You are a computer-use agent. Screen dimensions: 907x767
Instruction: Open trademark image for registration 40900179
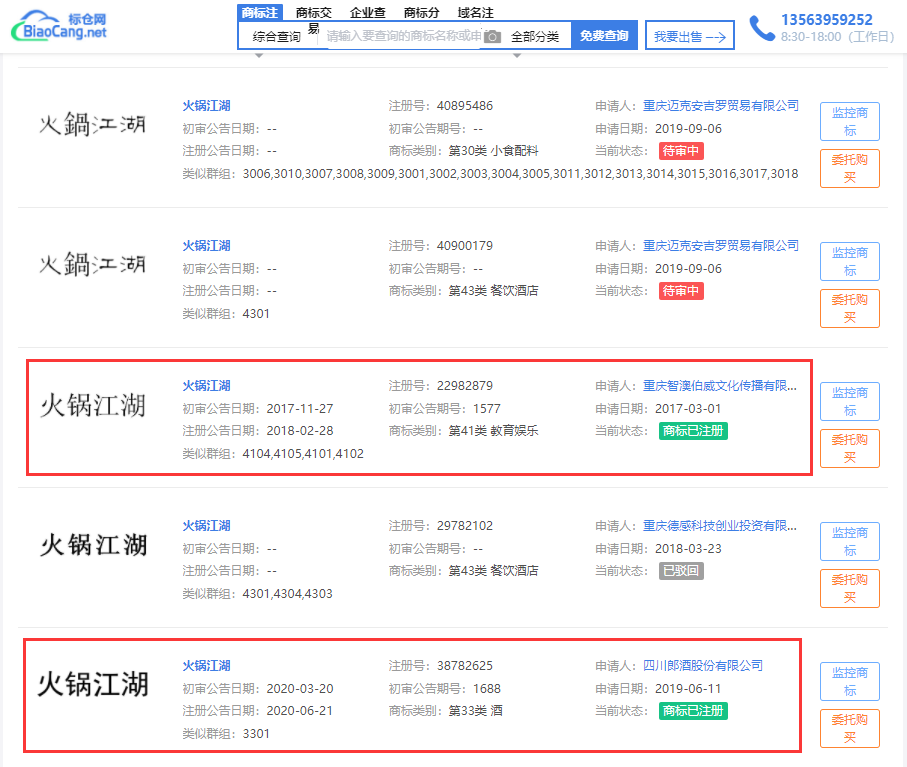click(93, 264)
